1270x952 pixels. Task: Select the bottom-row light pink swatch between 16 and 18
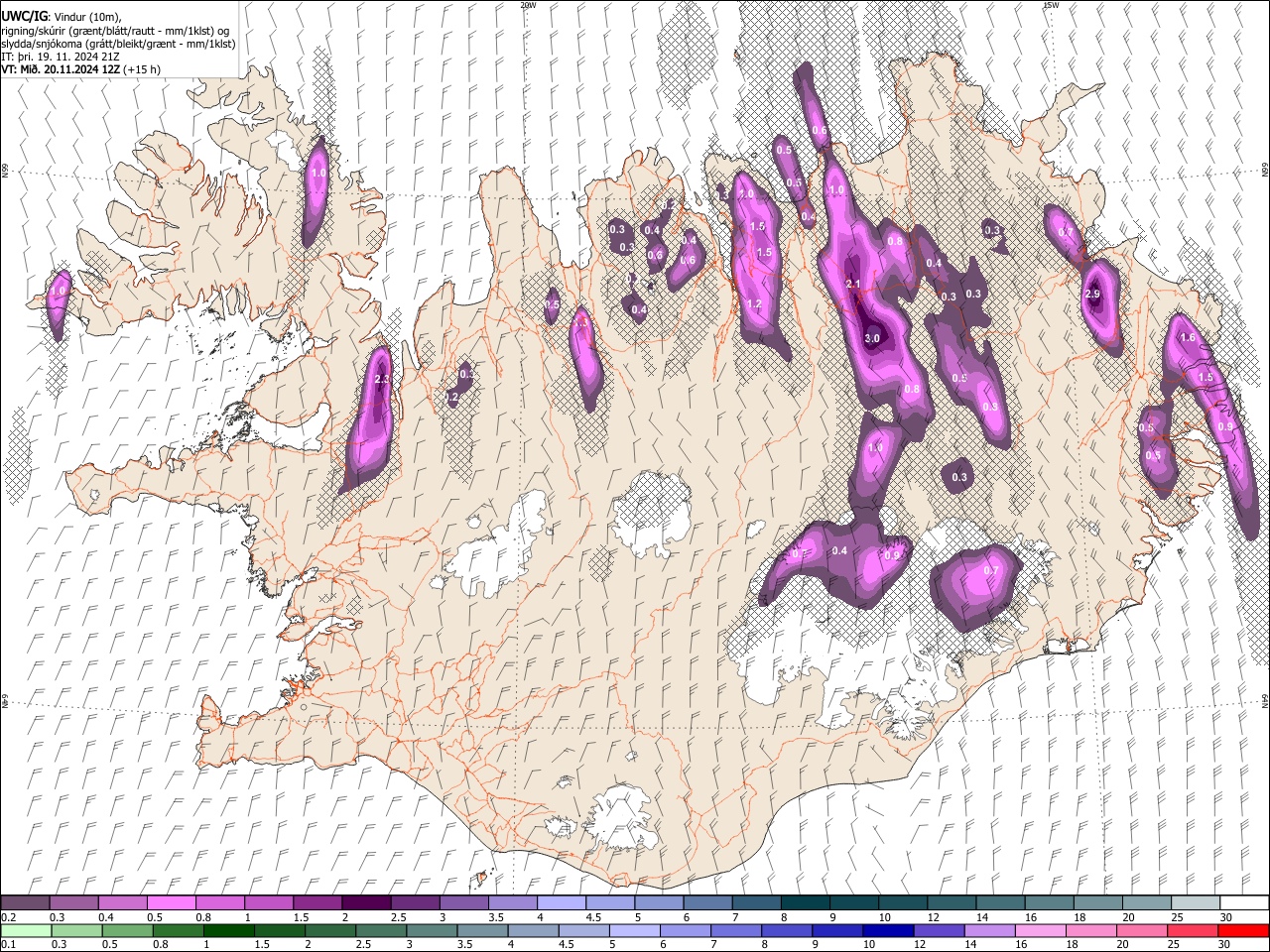[1041, 930]
